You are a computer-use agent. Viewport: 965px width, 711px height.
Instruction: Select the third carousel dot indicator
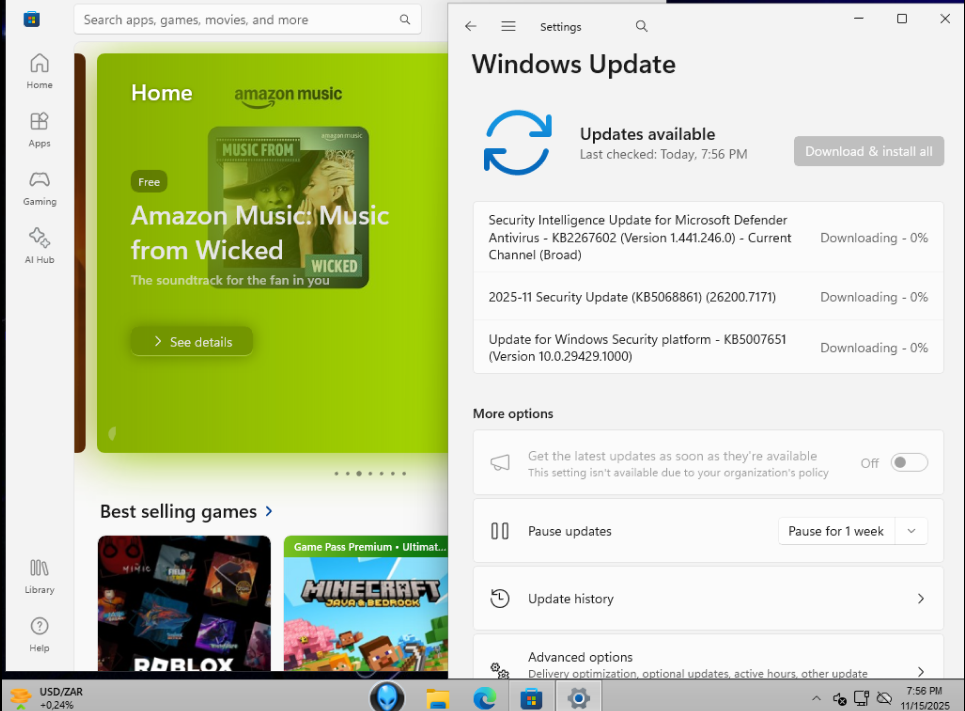pyautogui.click(x=359, y=473)
